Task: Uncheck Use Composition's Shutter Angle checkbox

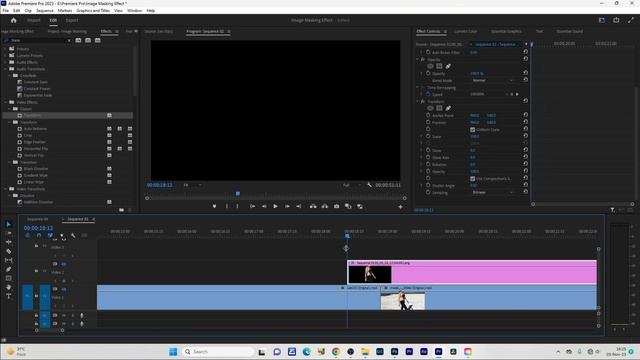Action: pos(473,179)
